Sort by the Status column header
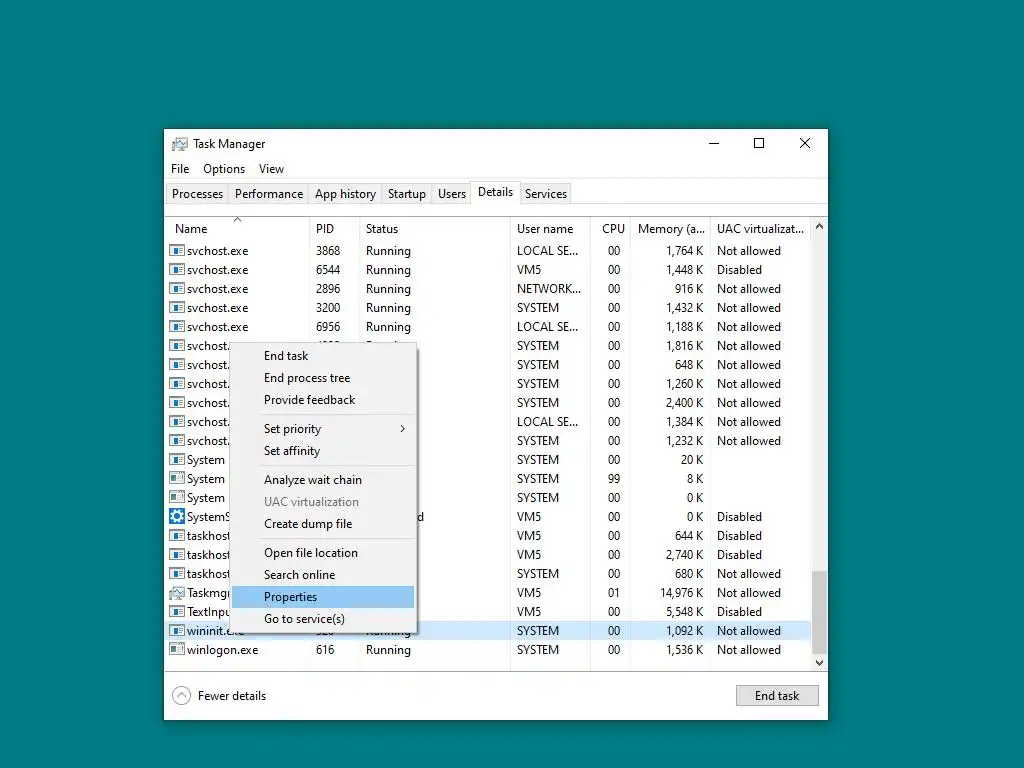Screen dimensions: 1024x768 tap(434, 229)
